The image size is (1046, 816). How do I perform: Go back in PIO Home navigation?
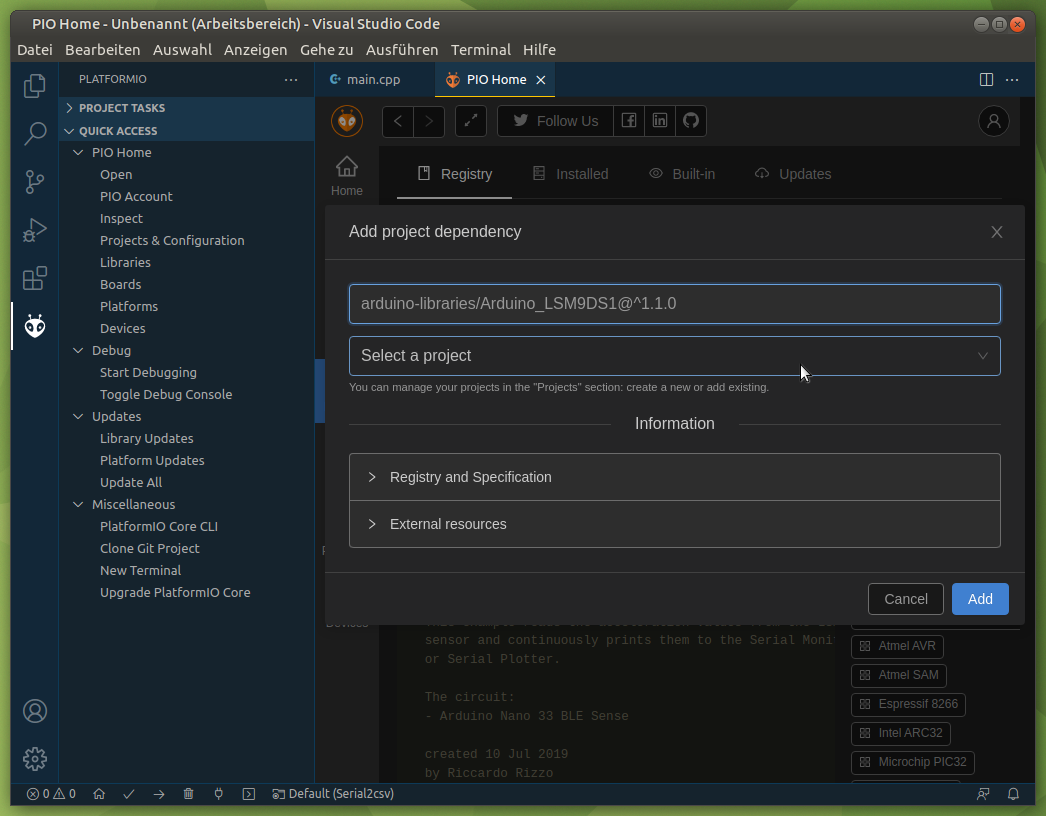tap(398, 121)
